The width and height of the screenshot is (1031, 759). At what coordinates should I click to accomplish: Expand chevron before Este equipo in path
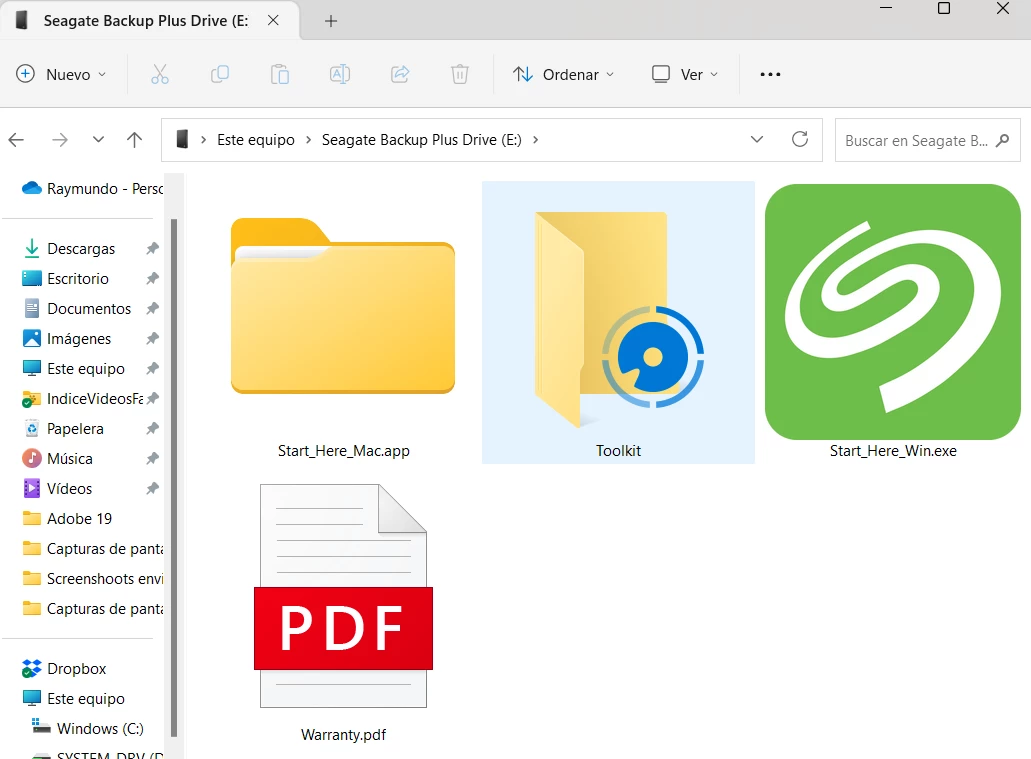(x=203, y=139)
